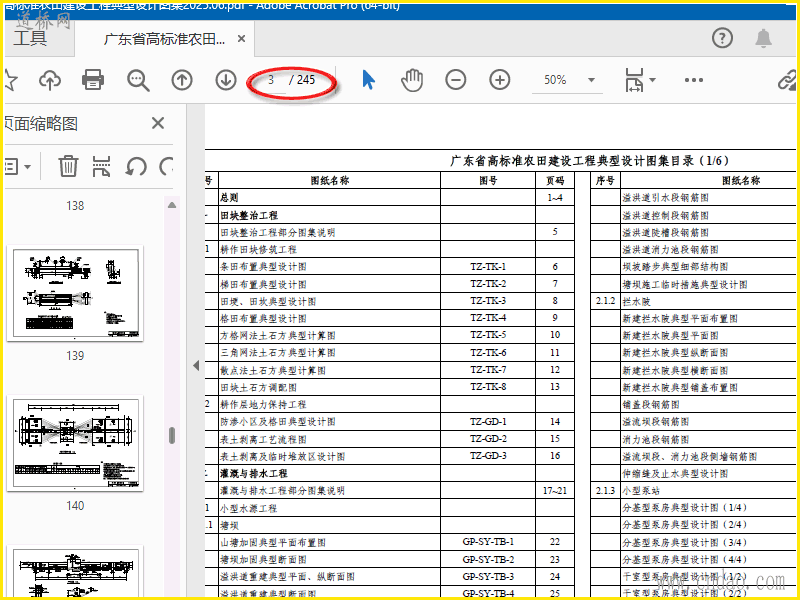Click the 页码 column header
The width and height of the screenshot is (800, 600).
pyautogui.click(x=555, y=180)
